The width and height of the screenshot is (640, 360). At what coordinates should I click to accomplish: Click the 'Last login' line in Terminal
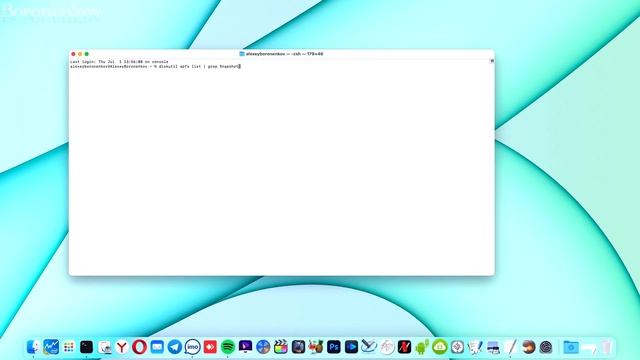pos(119,62)
